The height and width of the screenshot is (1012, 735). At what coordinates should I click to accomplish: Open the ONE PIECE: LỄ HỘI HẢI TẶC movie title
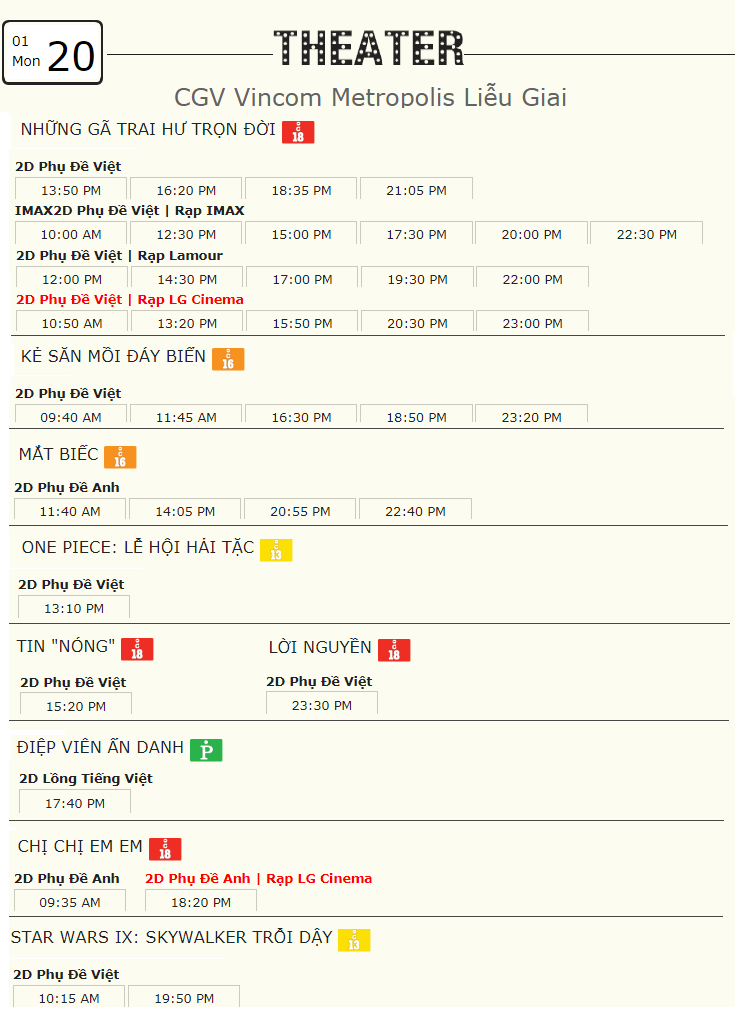point(138,547)
